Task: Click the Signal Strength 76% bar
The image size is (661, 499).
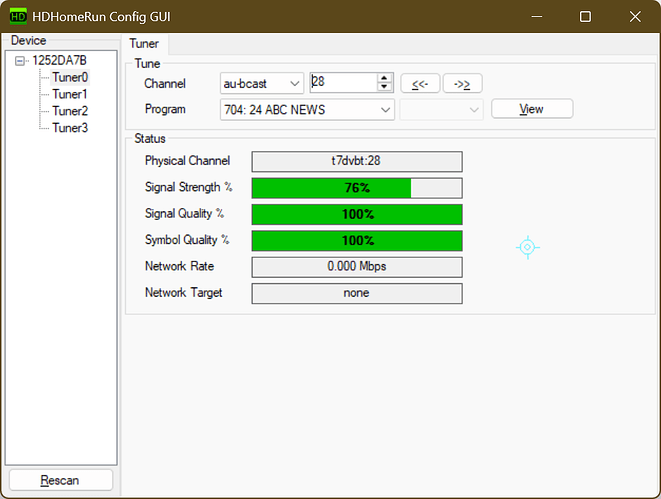Action: click(356, 188)
